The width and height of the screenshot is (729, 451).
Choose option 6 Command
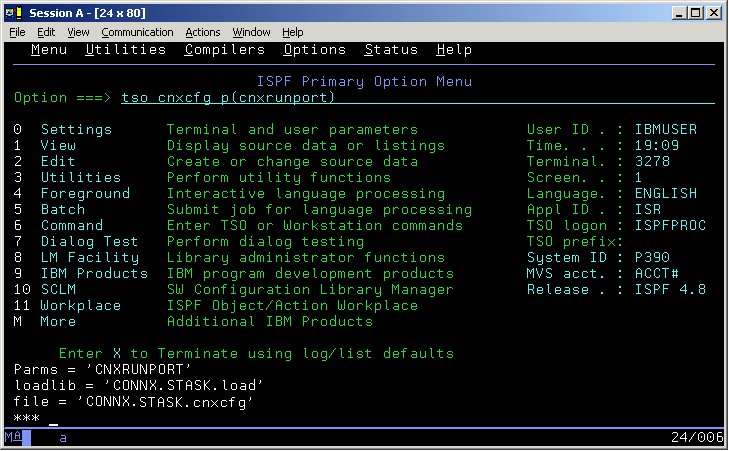click(71, 226)
